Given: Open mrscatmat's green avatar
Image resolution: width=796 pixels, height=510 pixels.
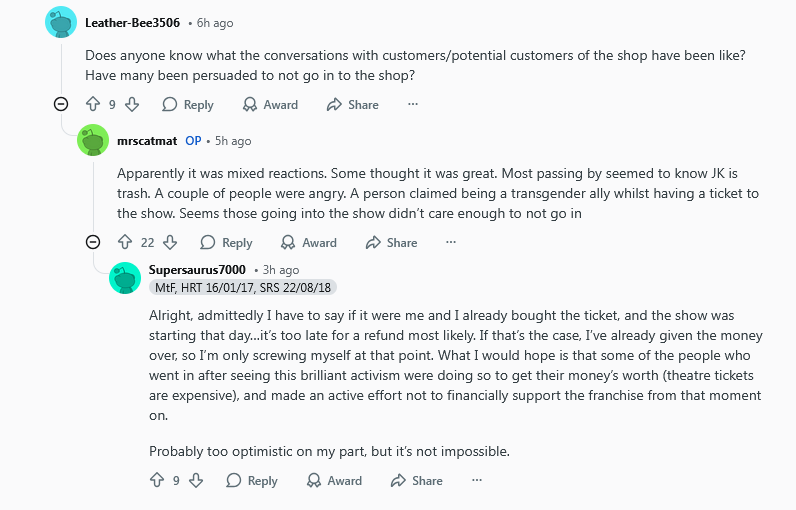Looking at the screenshot, I should [93, 140].
